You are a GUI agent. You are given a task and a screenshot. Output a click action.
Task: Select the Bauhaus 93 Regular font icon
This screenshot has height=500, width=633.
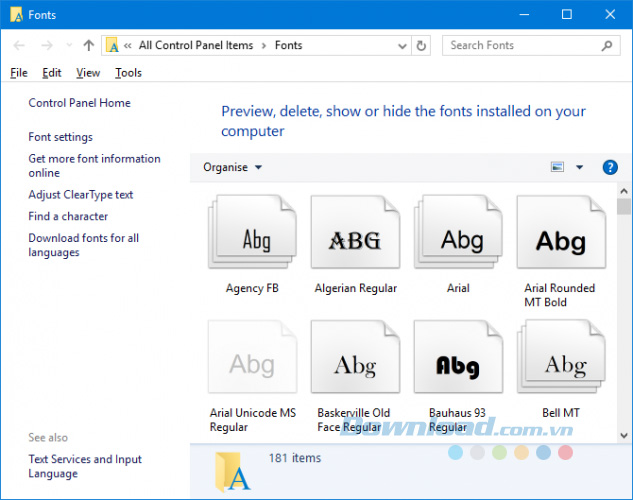coord(458,357)
